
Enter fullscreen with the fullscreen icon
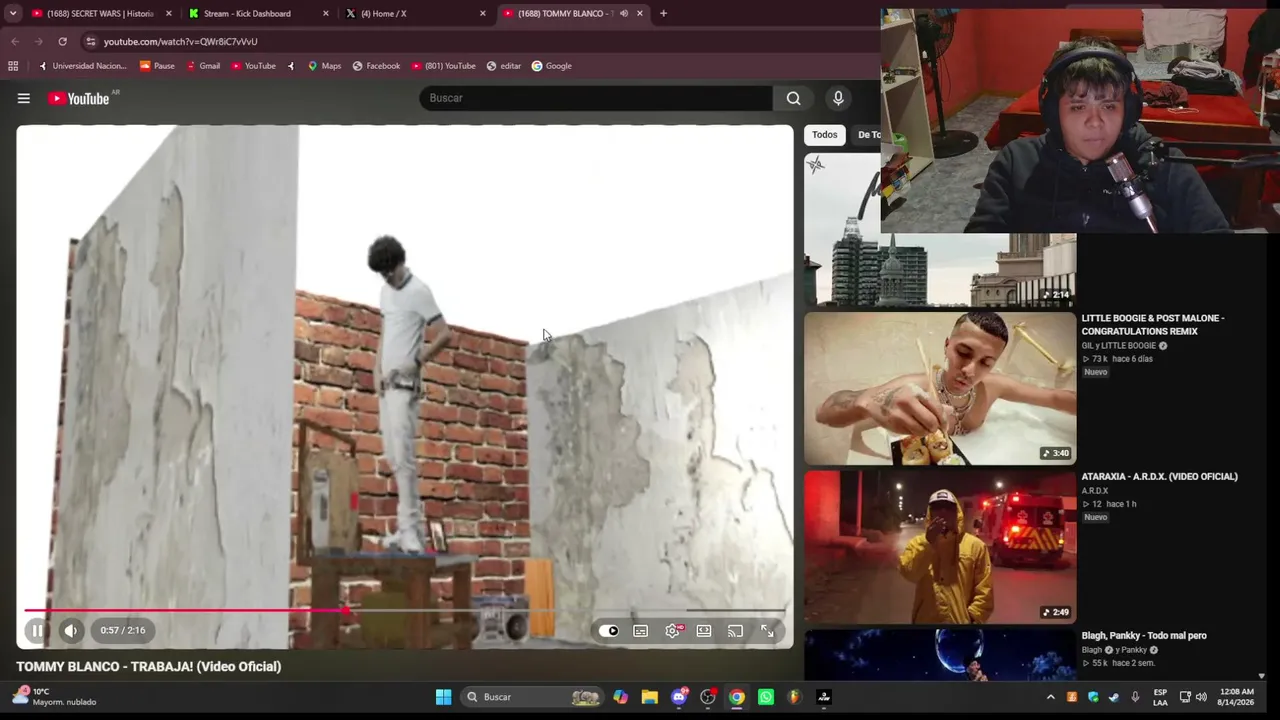point(768,631)
